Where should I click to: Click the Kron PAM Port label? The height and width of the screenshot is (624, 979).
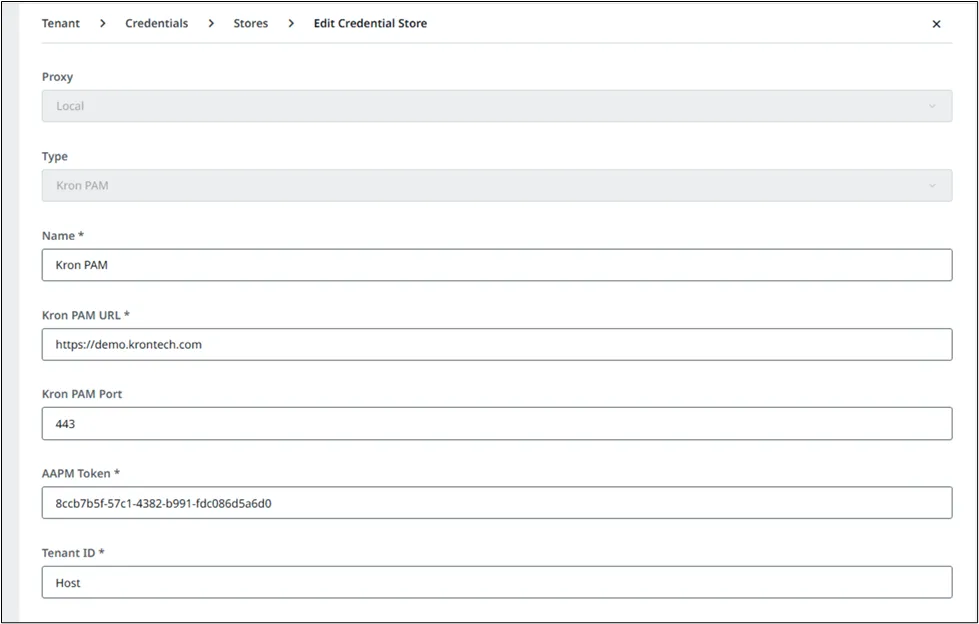(x=82, y=394)
